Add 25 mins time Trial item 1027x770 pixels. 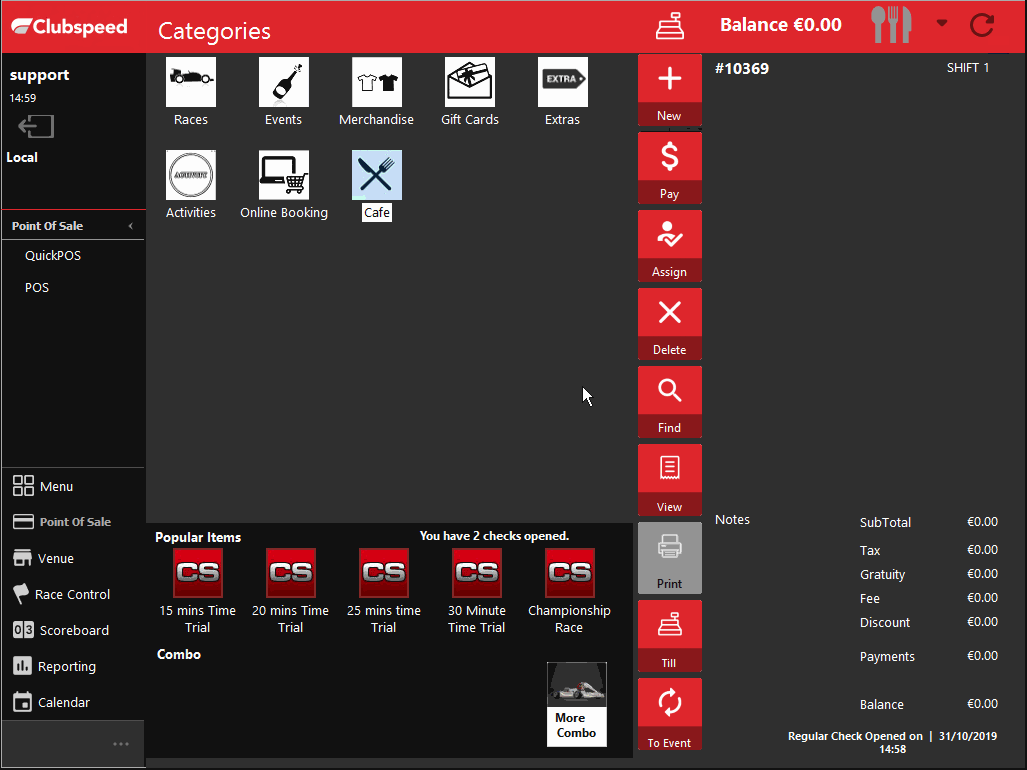(384, 592)
